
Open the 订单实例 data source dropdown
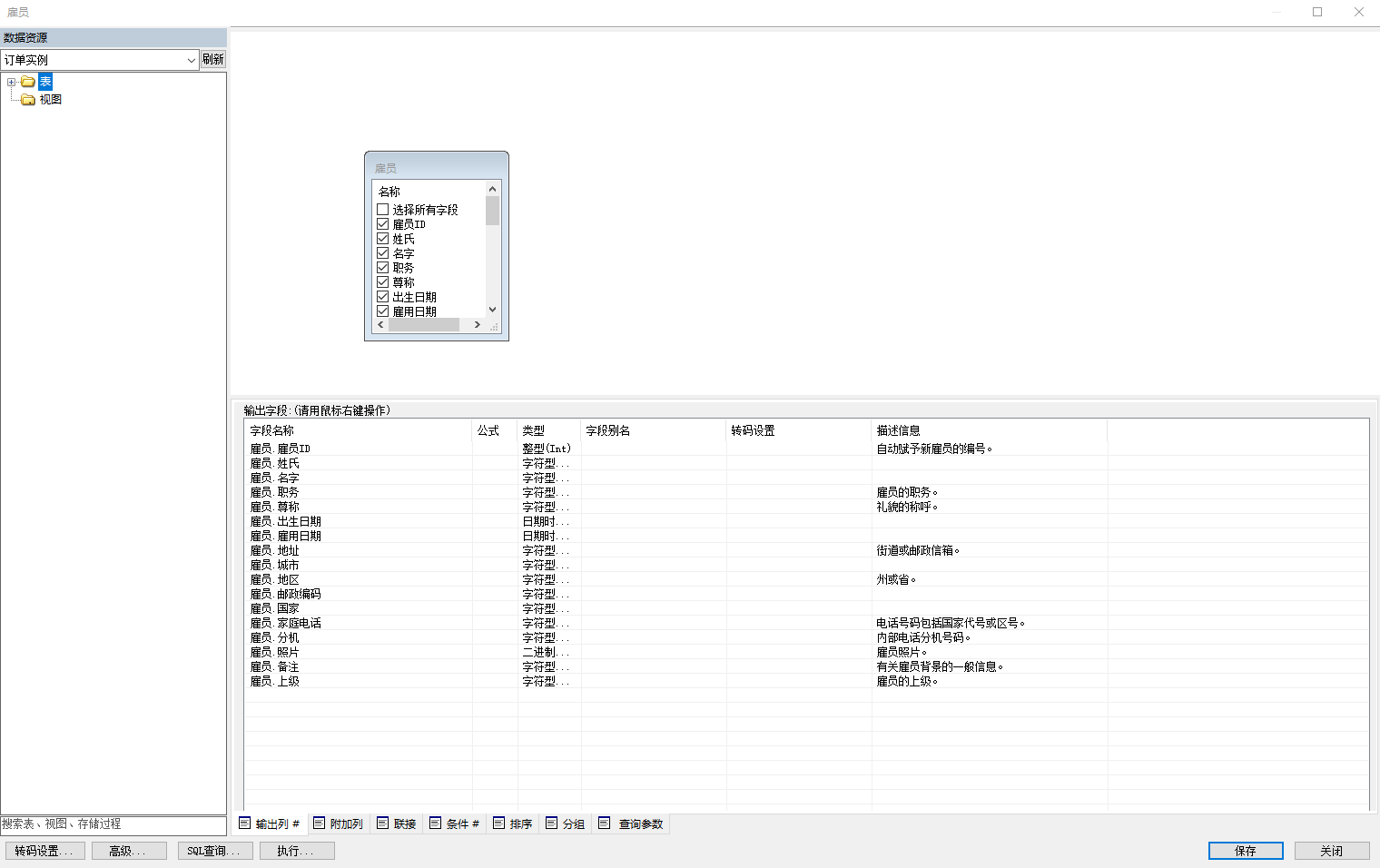click(191, 60)
